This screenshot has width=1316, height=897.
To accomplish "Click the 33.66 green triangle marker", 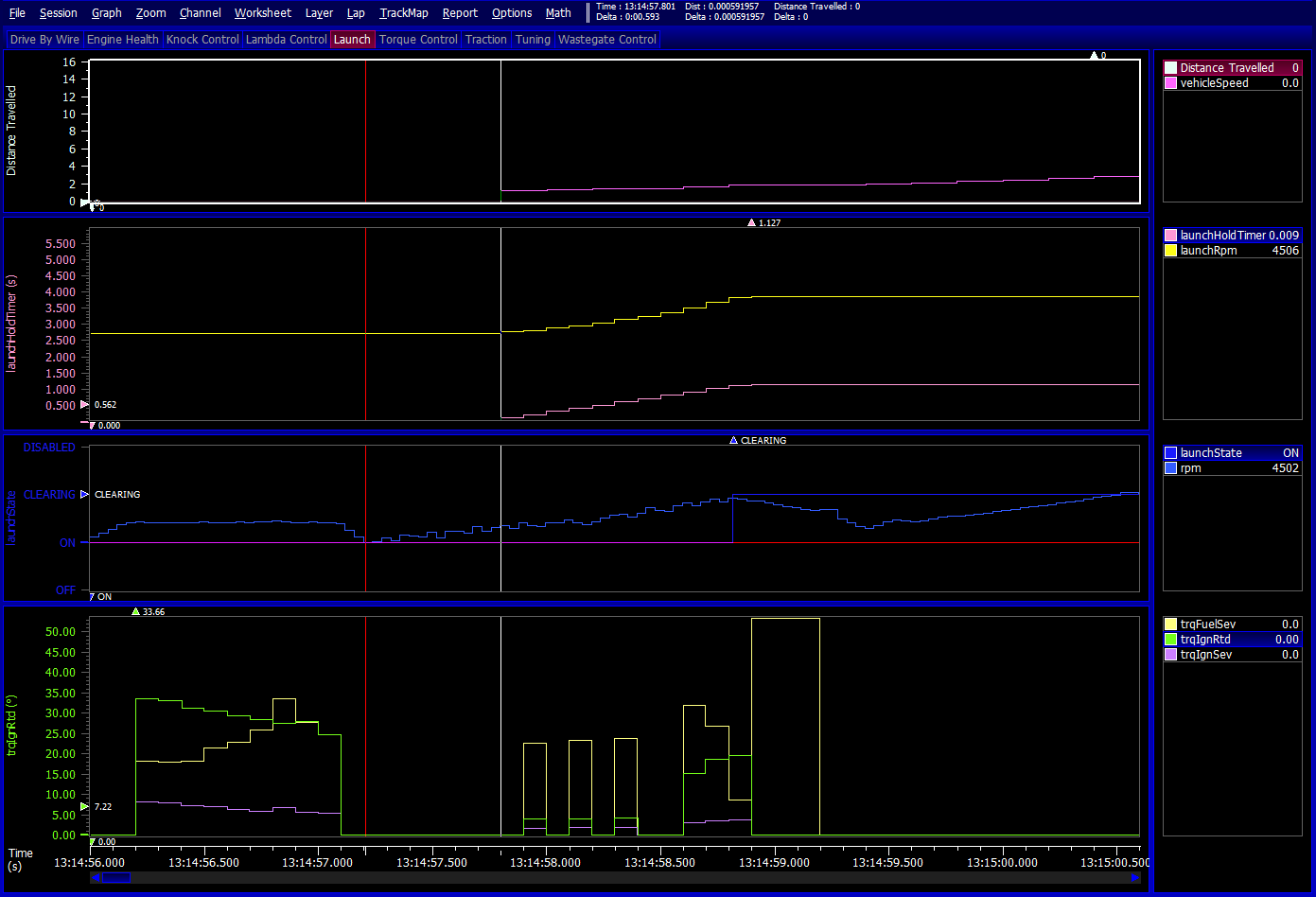I will pyautogui.click(x=135, y=612).
